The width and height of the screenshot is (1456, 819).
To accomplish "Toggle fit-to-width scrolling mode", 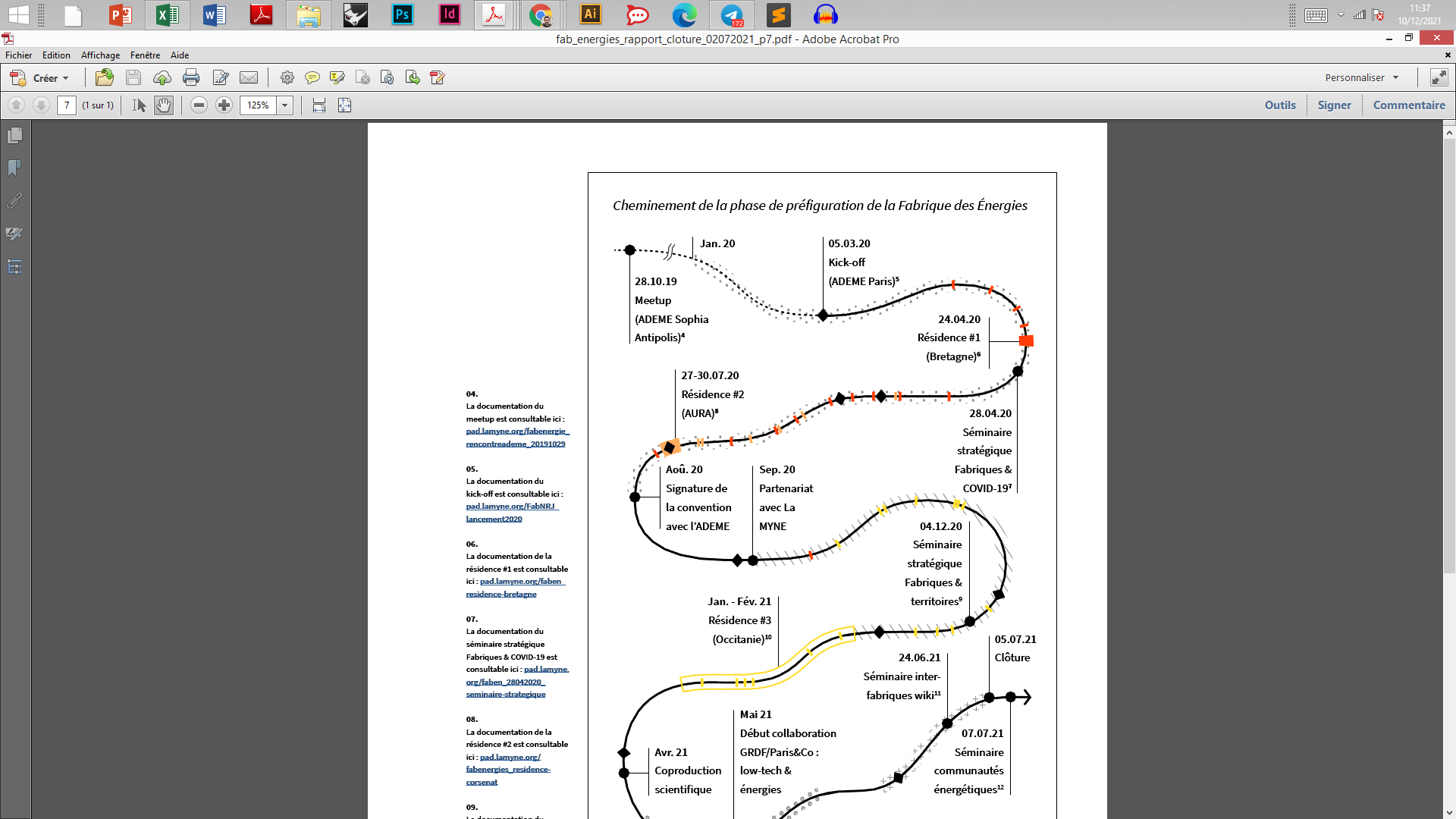I will point(319,105).
